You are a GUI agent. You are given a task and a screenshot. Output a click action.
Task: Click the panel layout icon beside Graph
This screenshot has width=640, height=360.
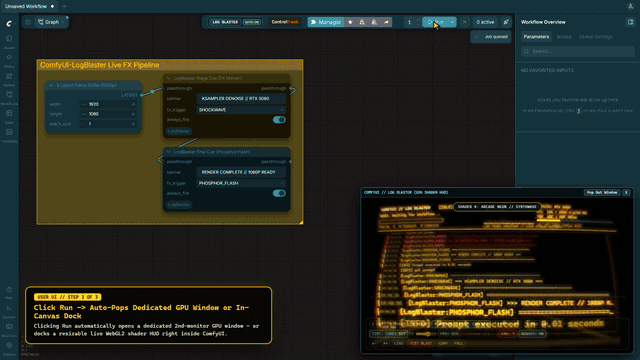point(28,22)
